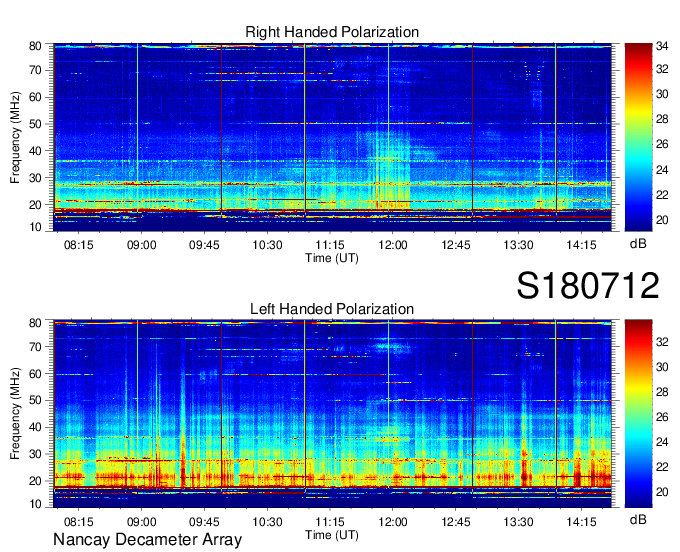Viewport: 680px width, 552px height.
Task: Click the Left Handed plot's dB colorbar
Action: (x=638, y=414)
